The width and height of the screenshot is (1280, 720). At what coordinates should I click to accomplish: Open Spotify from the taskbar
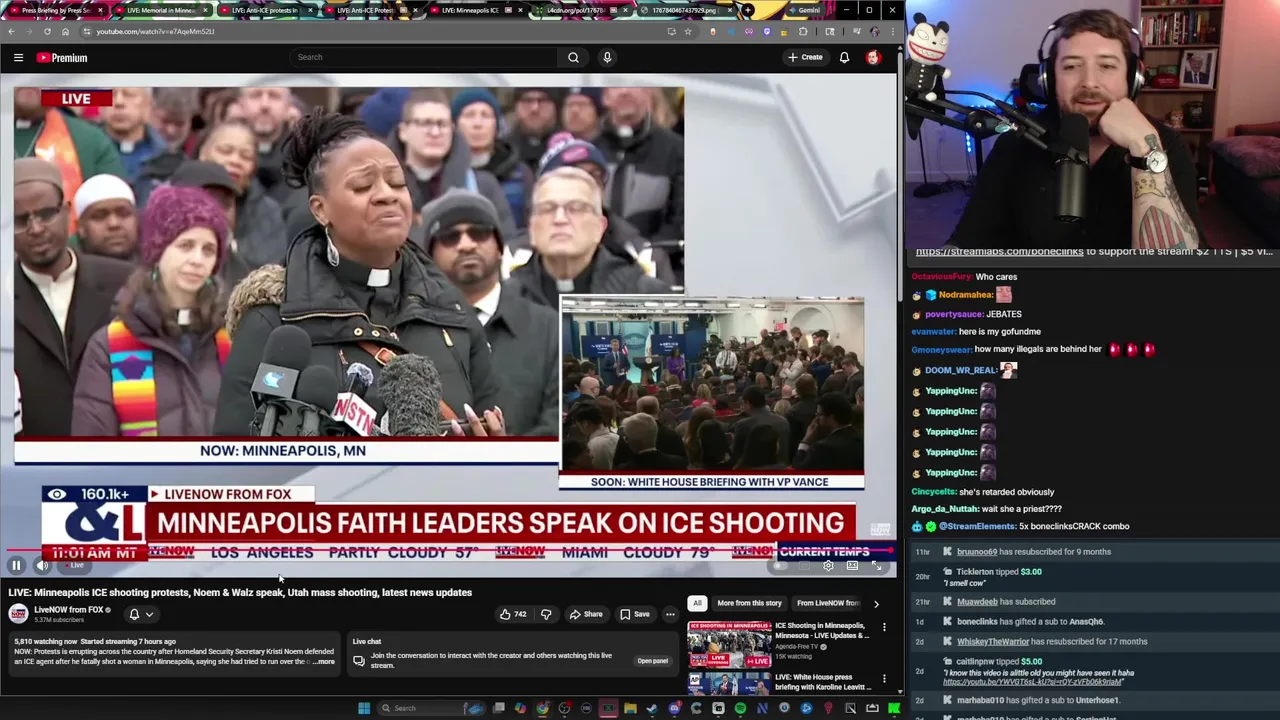pos(740,708)
